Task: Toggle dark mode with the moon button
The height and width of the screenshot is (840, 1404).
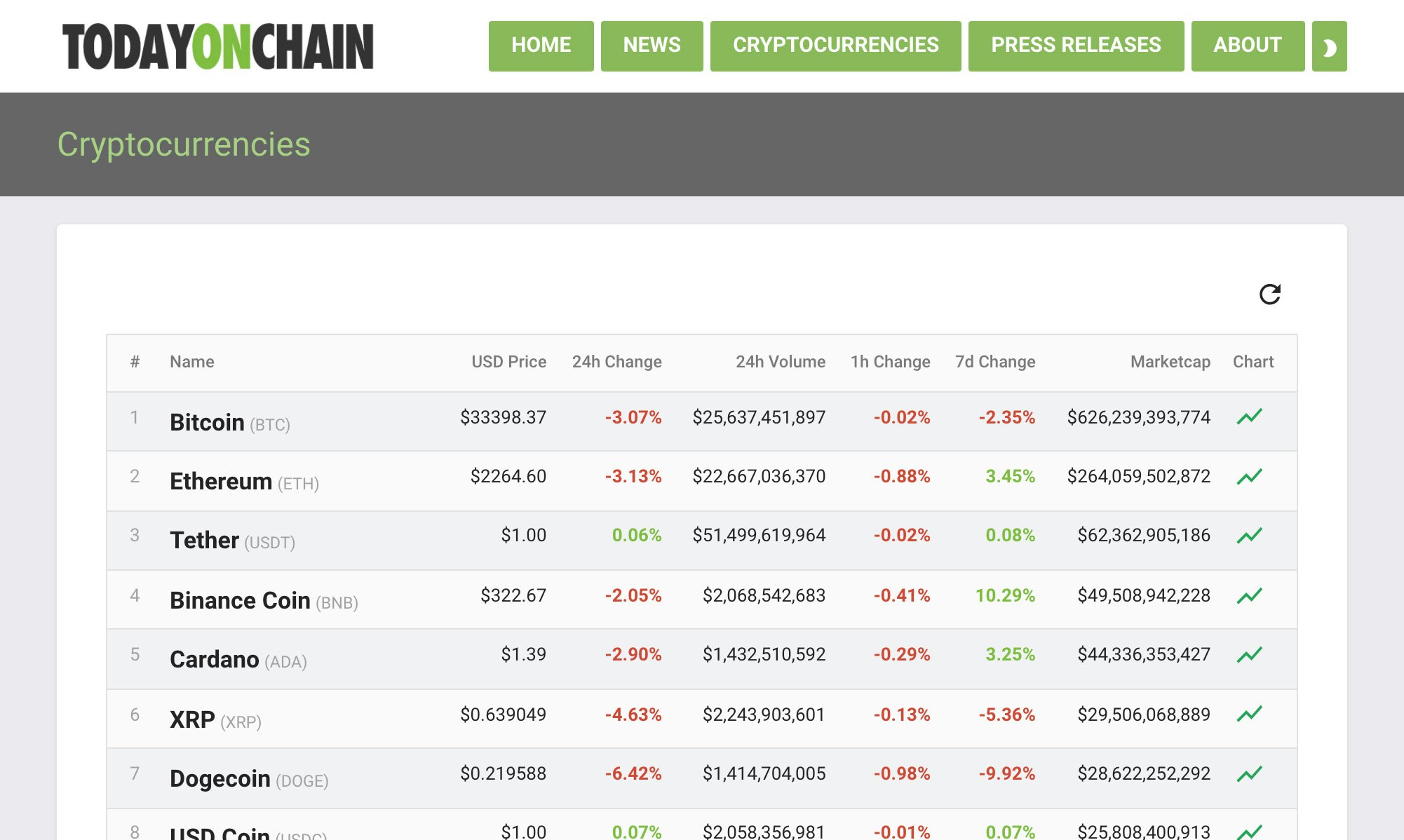Action: click(1330, 45)
